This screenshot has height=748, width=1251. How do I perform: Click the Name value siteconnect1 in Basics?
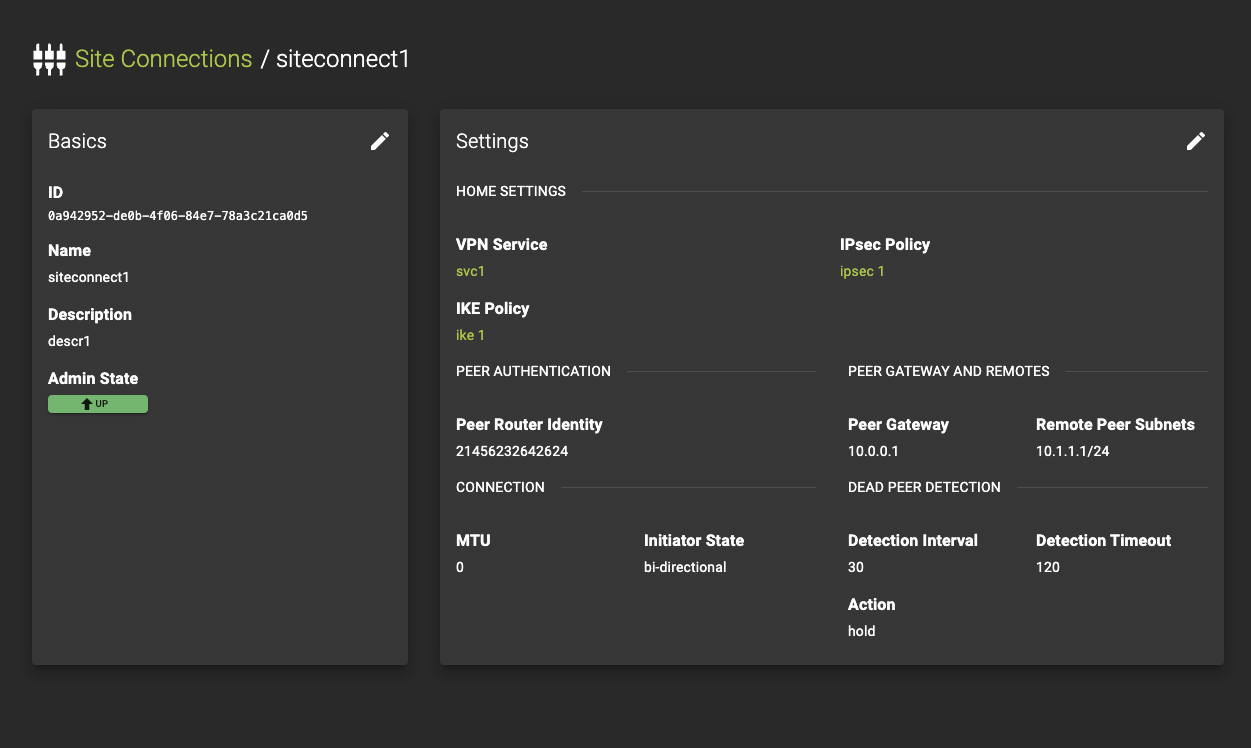tap(89, 277)
